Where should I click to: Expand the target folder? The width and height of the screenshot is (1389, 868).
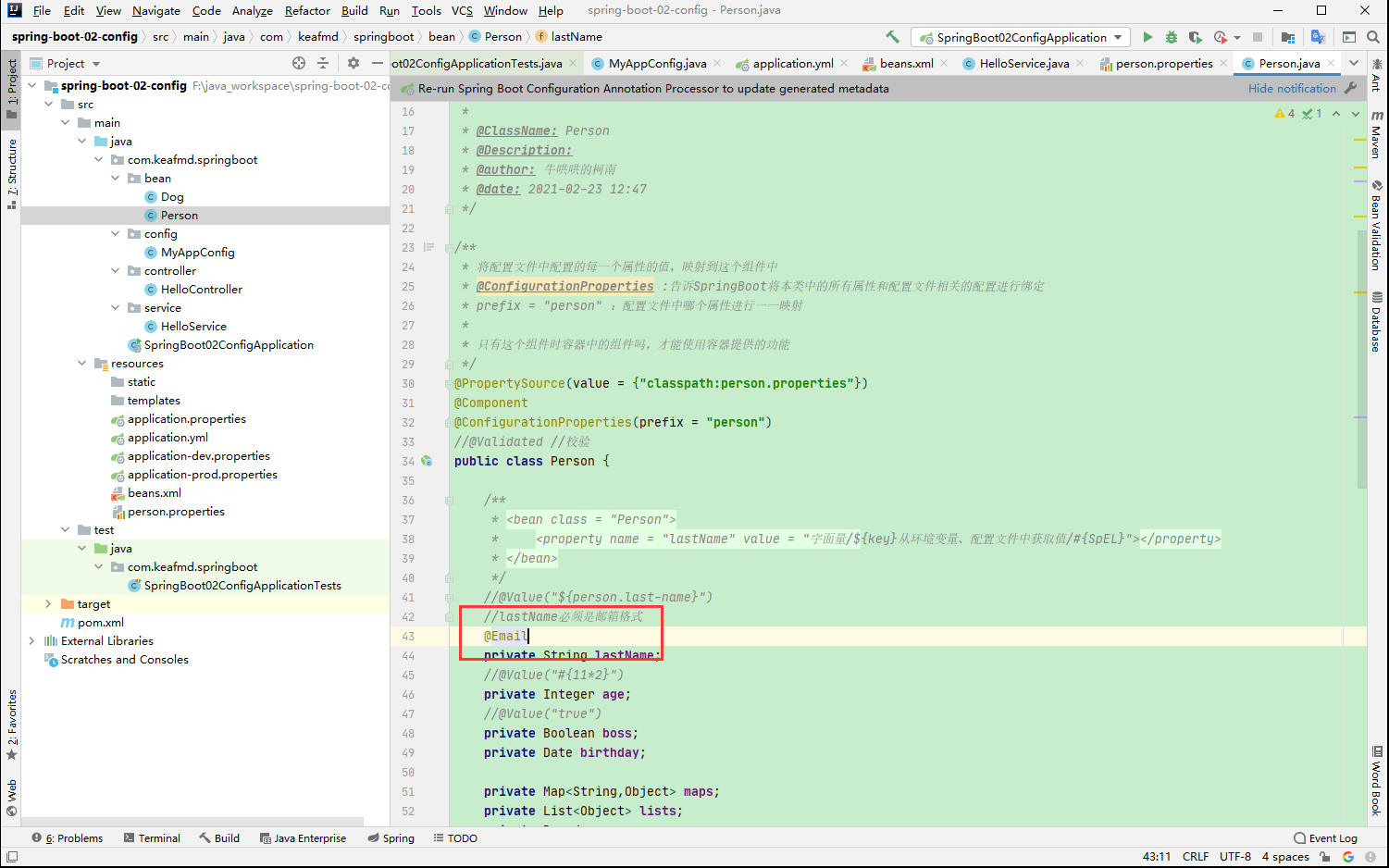click(x=48, y=603)
